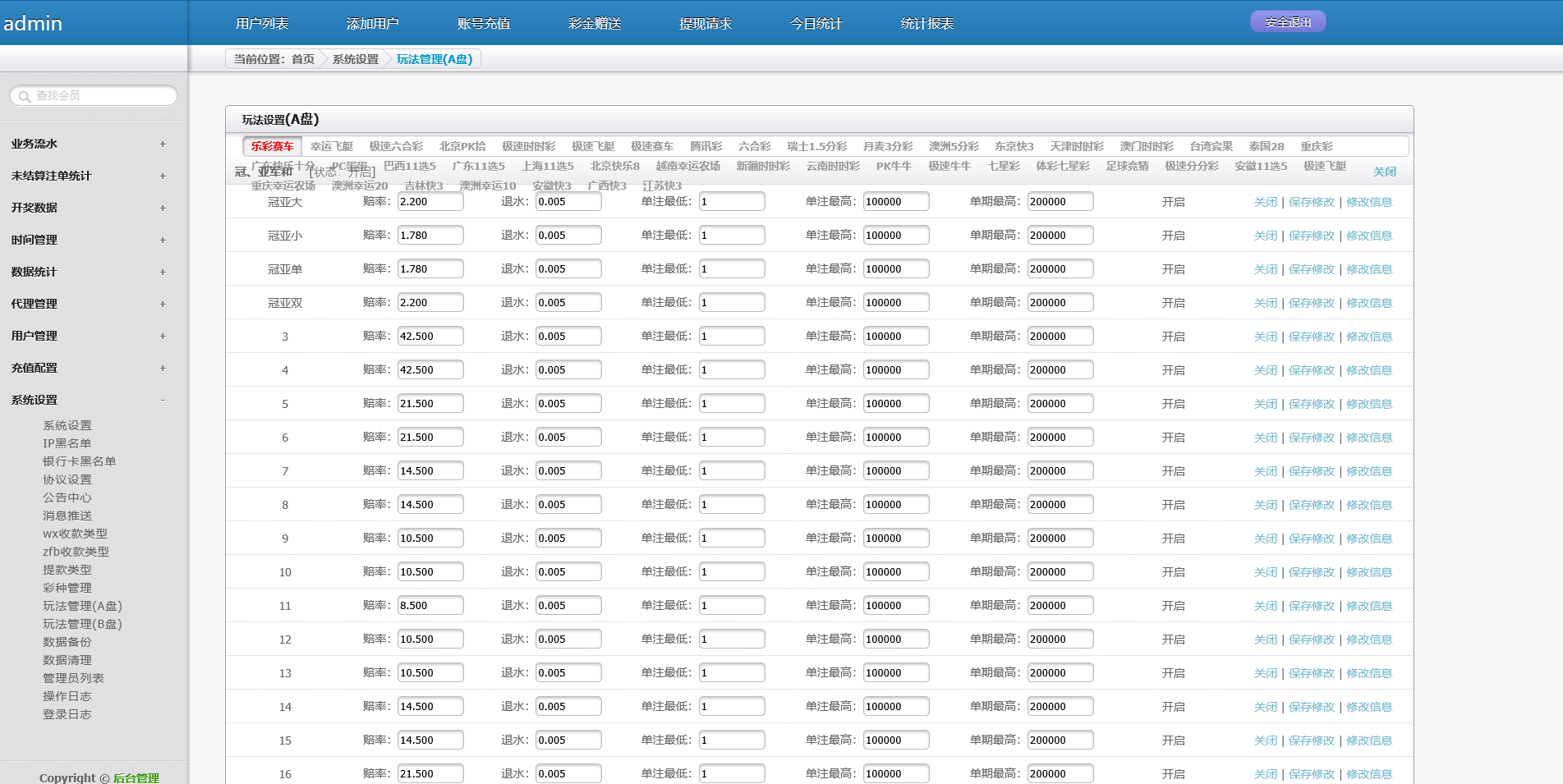Open 用户列表 in the top navigation

262,23
